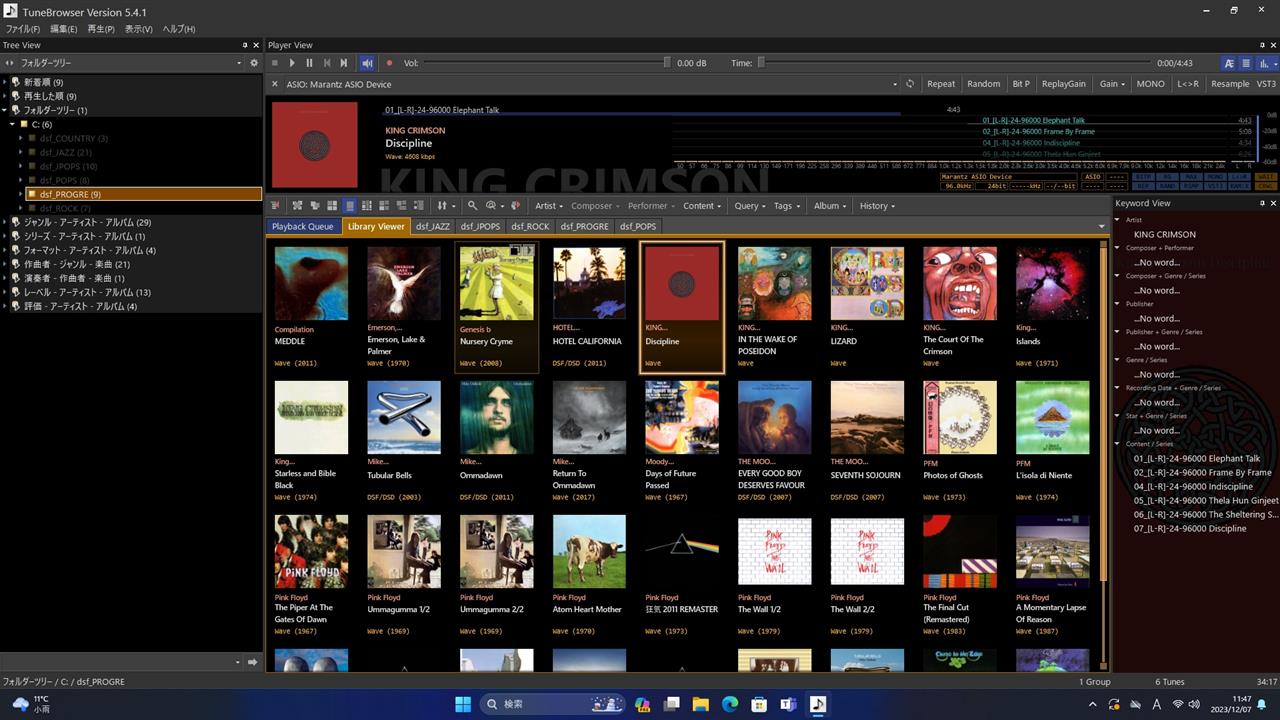Select ジャンル - アーティスト - アルバム (29) tree item
The image size is (1280, 720).
pyautogui.click(x=88, y=222)
